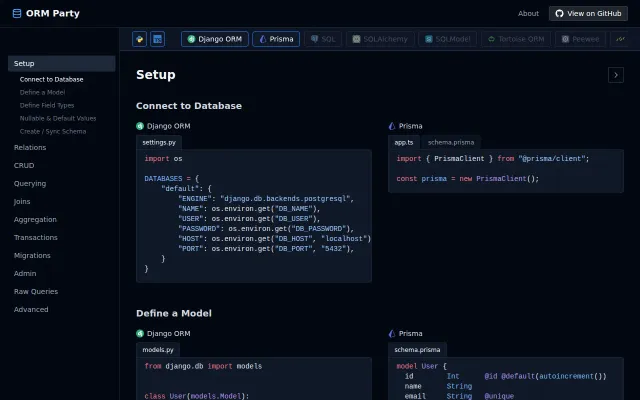The height and width of the screenshot is (400, 640).
Task: Click the GitHub octocat icon in header
Action: [560, 13]
